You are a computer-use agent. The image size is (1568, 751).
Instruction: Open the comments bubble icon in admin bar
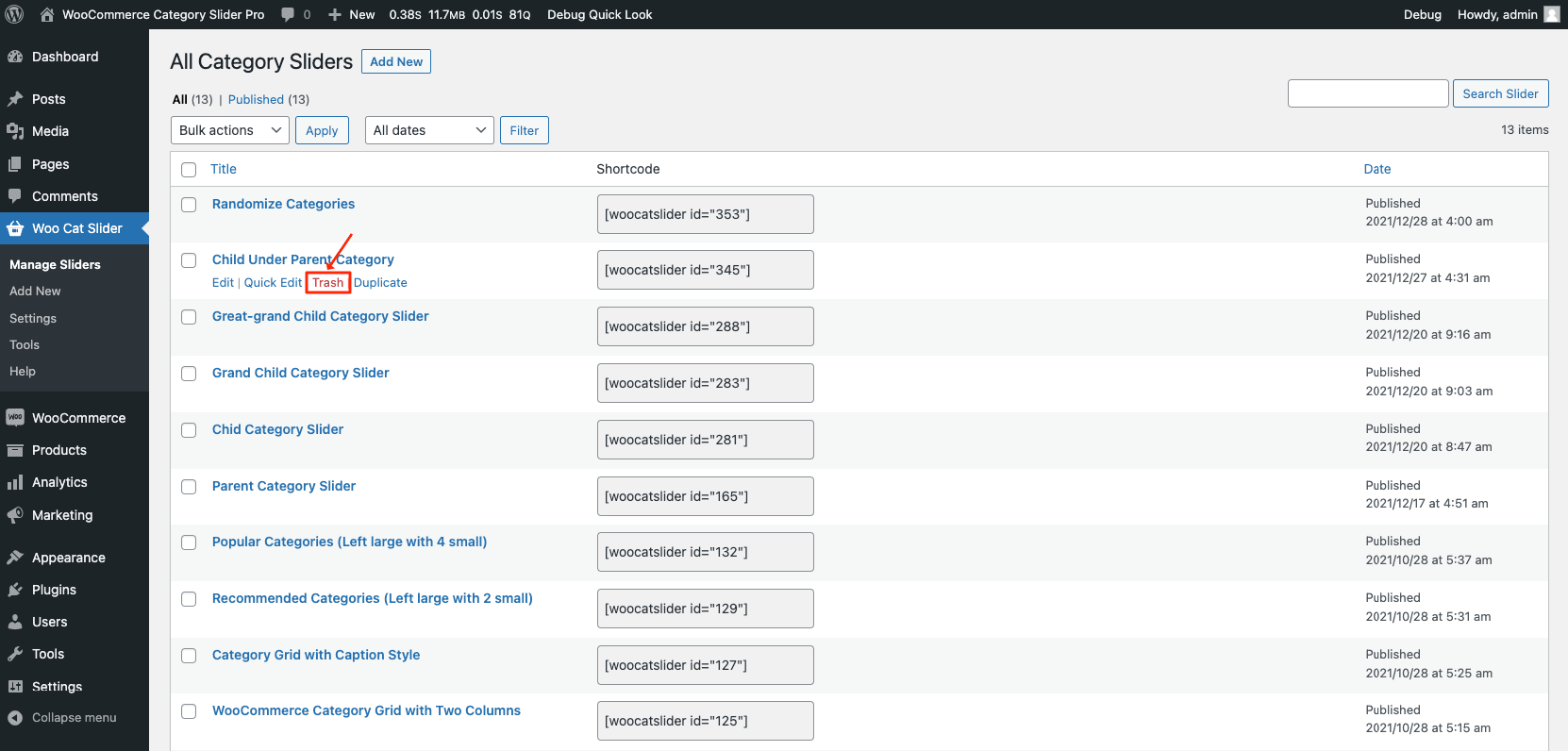tap(288, 14)
